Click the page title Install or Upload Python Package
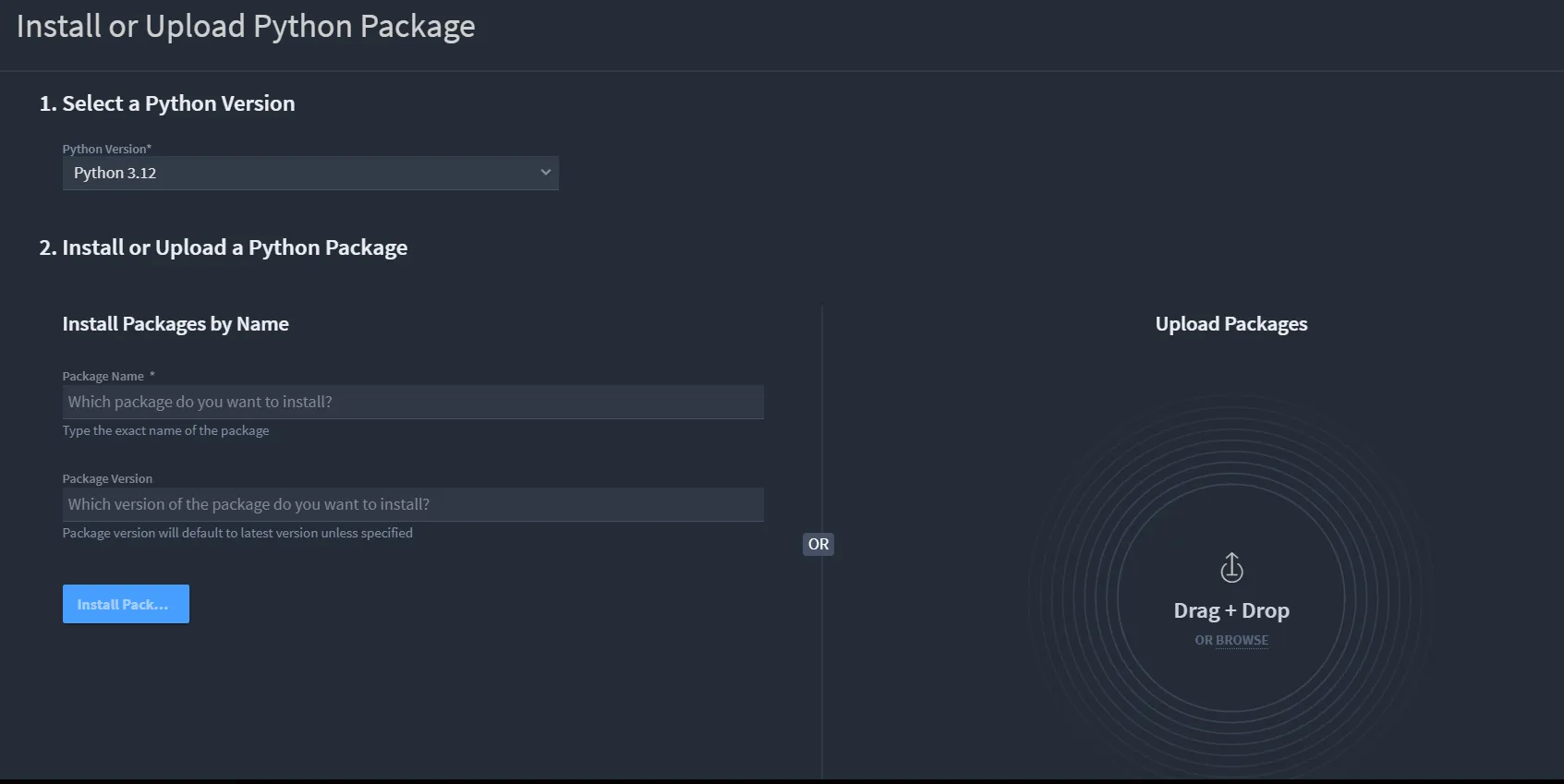 pyautogui.click(x=246, y=27)
